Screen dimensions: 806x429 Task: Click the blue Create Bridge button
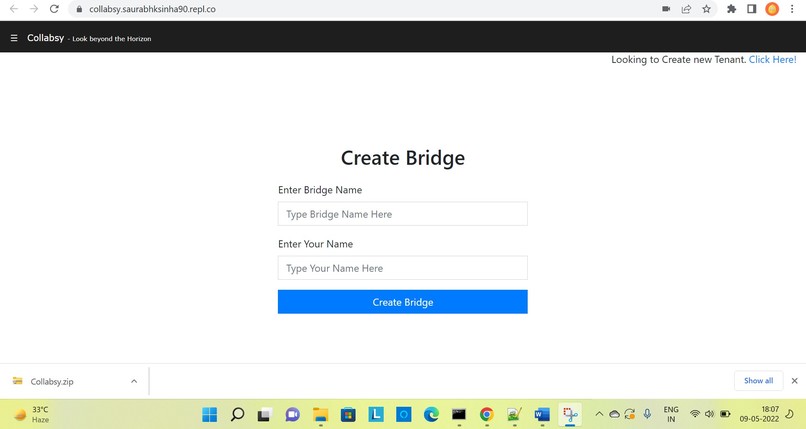pos(402,302)
